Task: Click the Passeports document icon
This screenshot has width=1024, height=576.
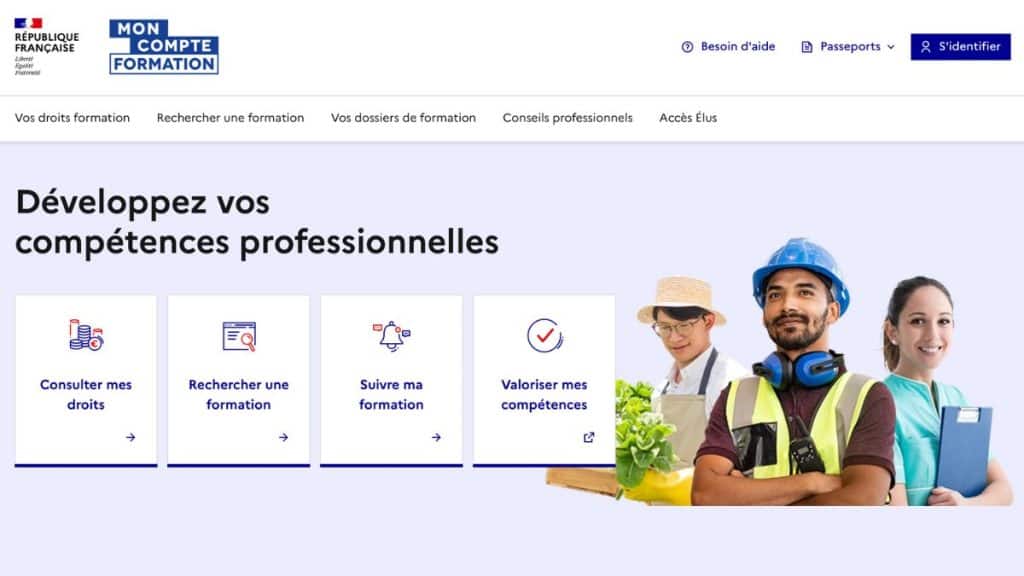Action: coord(807,47)
